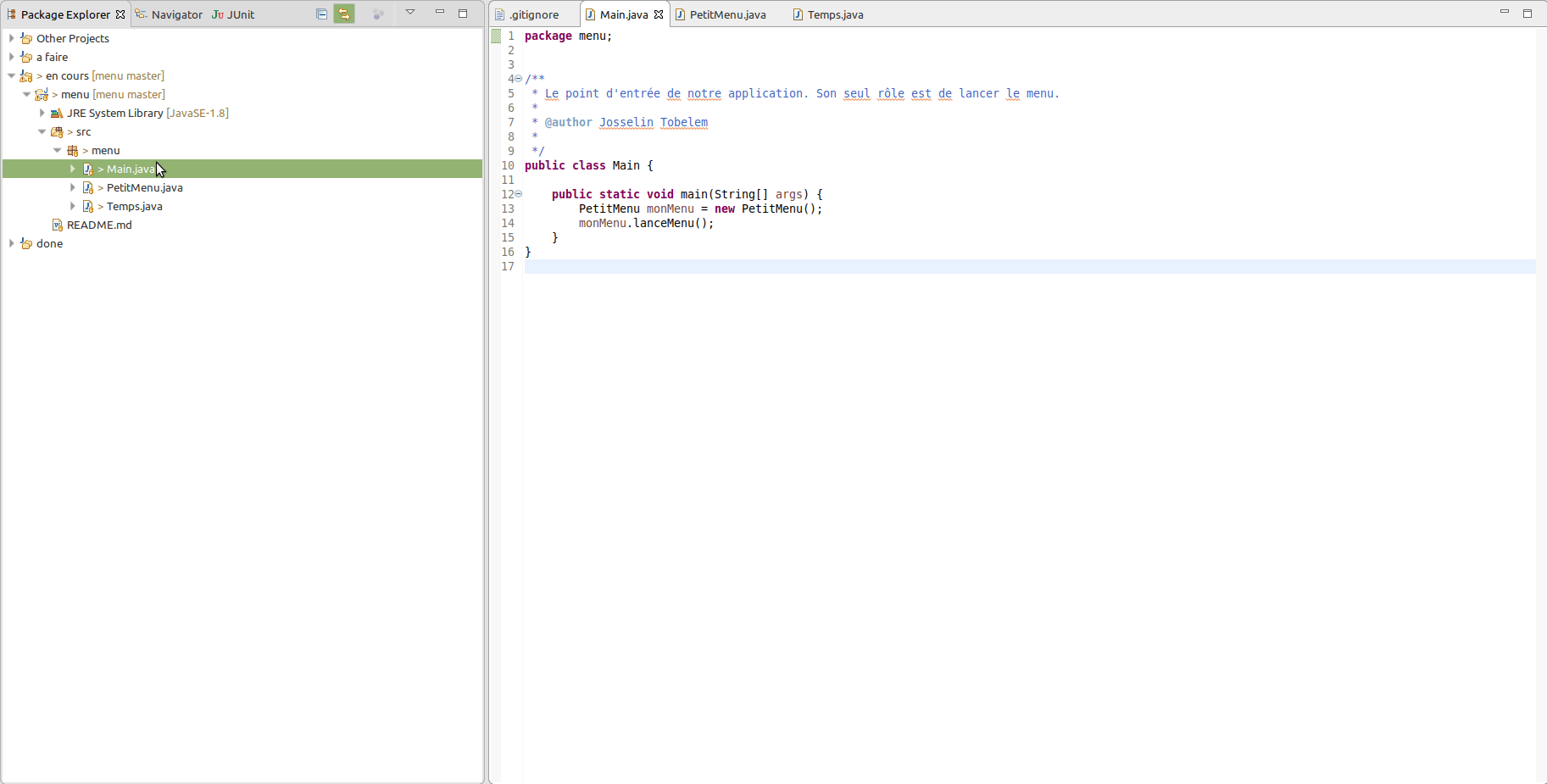Viewport: 1547px width, 784px height.
Task: Expand the 'a faire' working set
Action: click(x=11, y=57)
